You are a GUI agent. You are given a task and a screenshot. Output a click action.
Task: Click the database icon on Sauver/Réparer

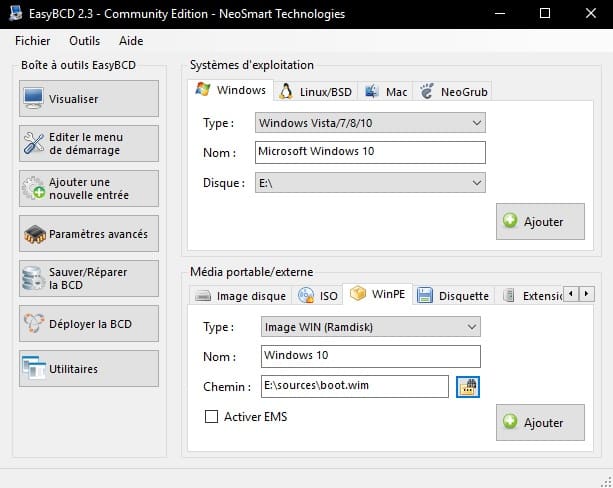tap(33, 278)
